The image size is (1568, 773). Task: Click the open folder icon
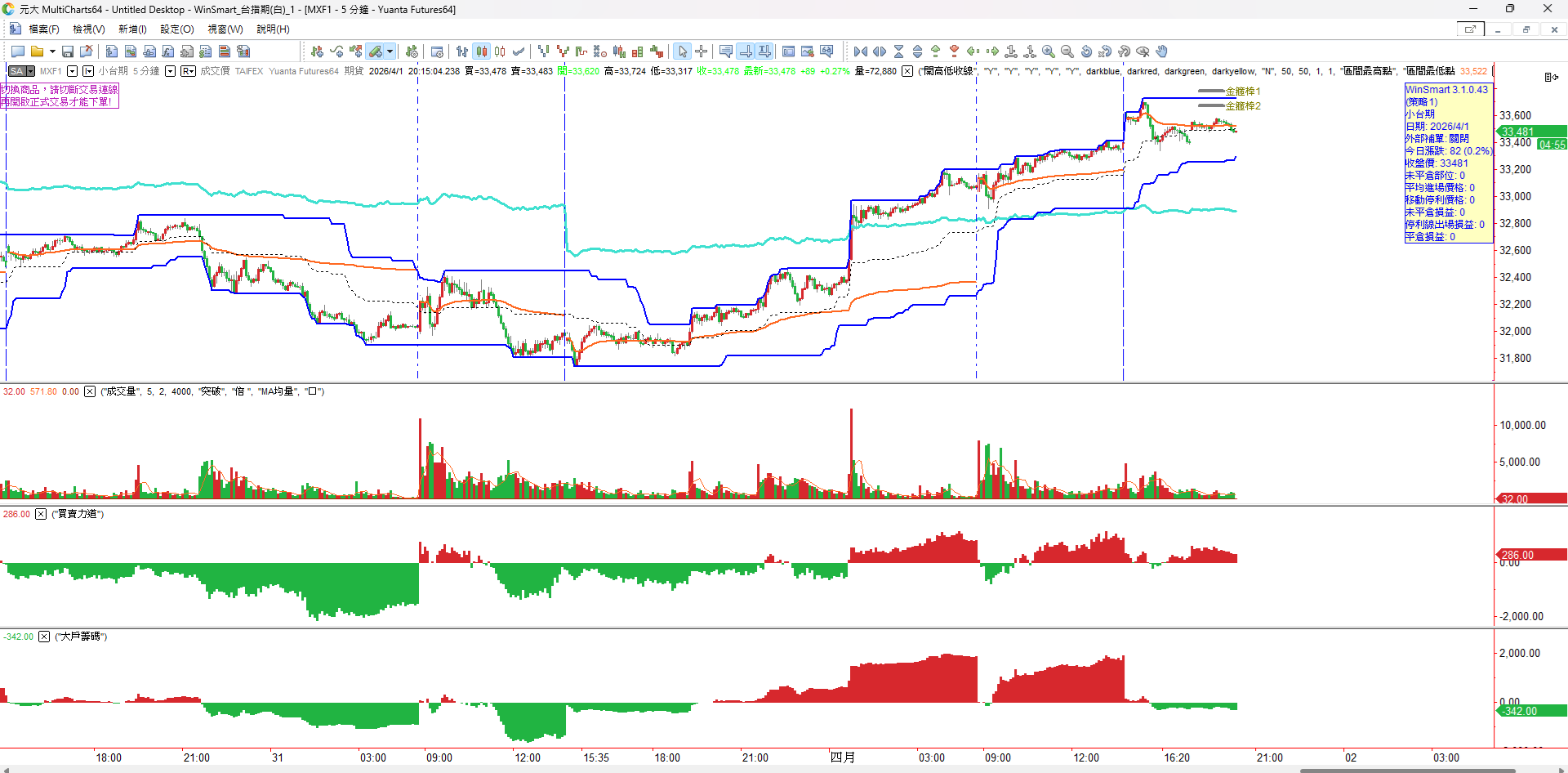[37, 51]
